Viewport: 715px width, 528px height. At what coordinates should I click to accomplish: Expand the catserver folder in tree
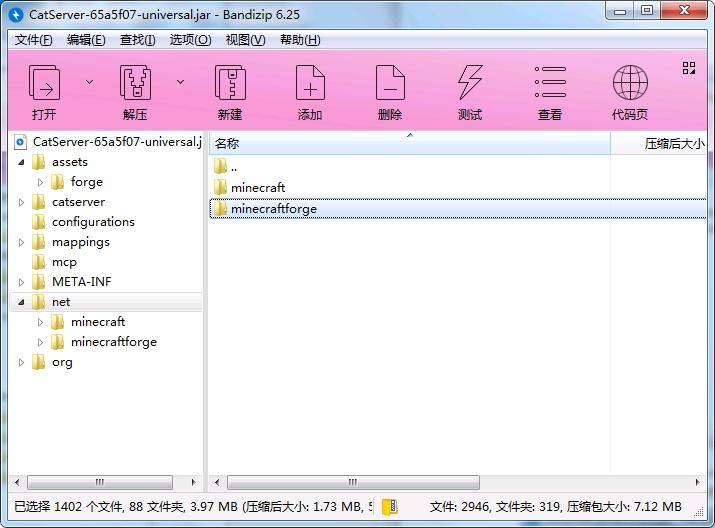(x=21, y=202)
